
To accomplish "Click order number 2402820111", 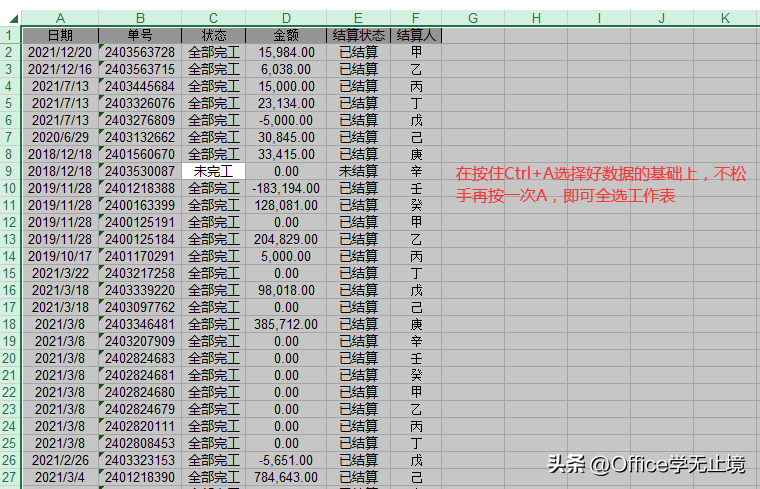I will [140, 426].
